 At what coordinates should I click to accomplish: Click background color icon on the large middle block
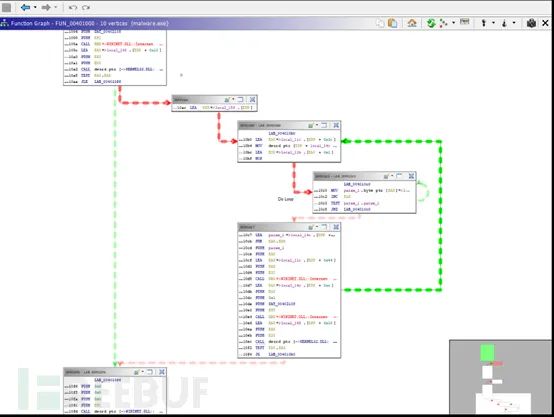311,227
